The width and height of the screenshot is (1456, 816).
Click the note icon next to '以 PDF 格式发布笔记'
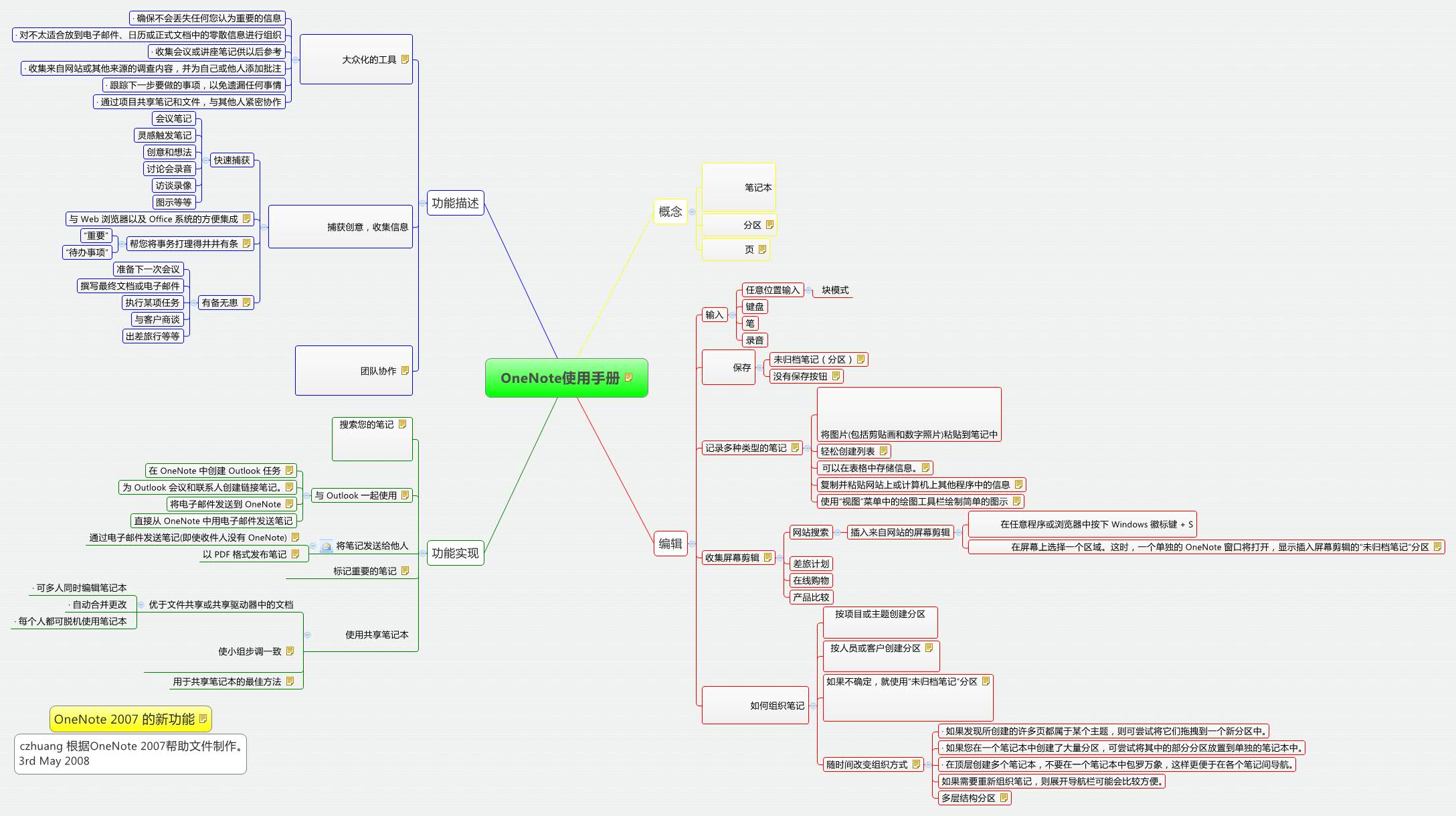click(x=295, y=554)
